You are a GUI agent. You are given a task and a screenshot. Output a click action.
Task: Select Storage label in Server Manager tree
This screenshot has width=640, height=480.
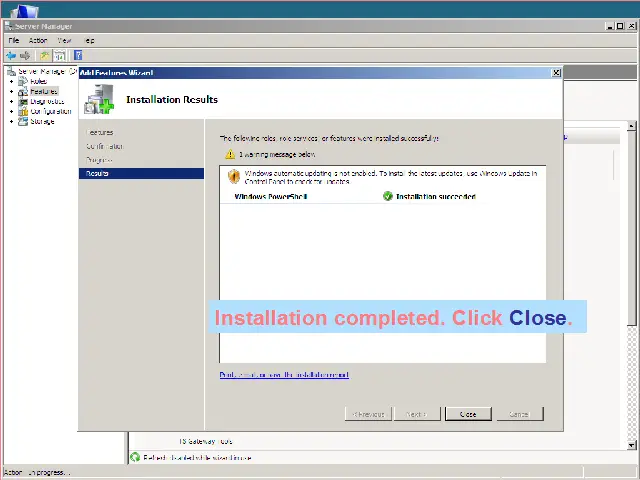click(x=42, y=121)
